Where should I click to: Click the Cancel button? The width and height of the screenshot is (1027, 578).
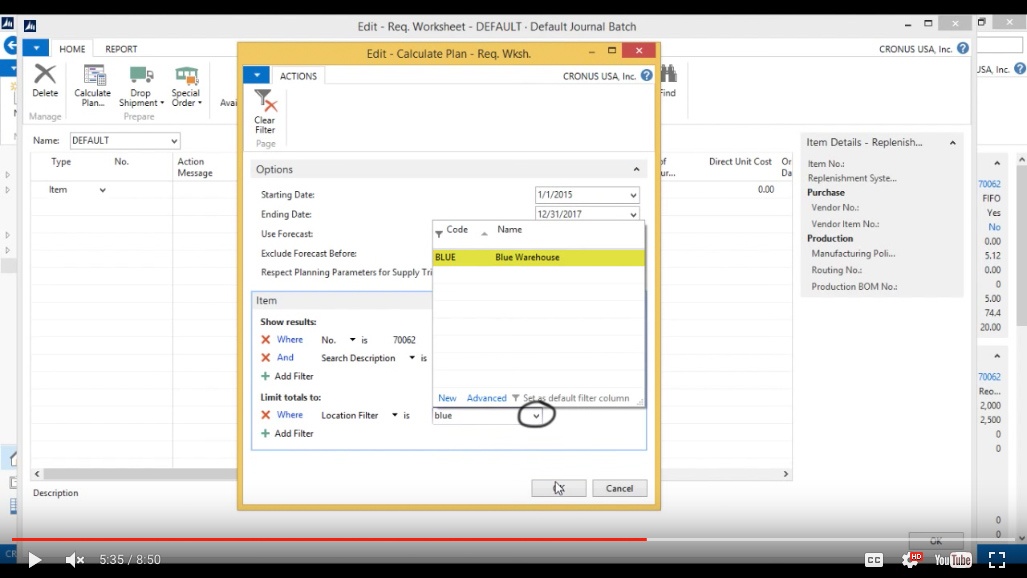[x=620, y=488]
